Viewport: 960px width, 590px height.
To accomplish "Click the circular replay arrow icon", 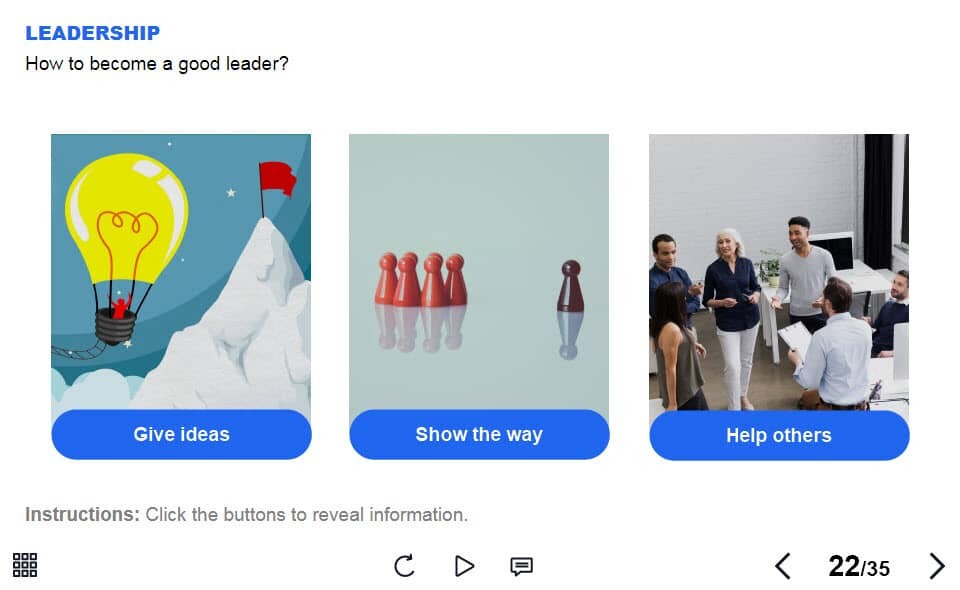I will click(x=404, y=566).
